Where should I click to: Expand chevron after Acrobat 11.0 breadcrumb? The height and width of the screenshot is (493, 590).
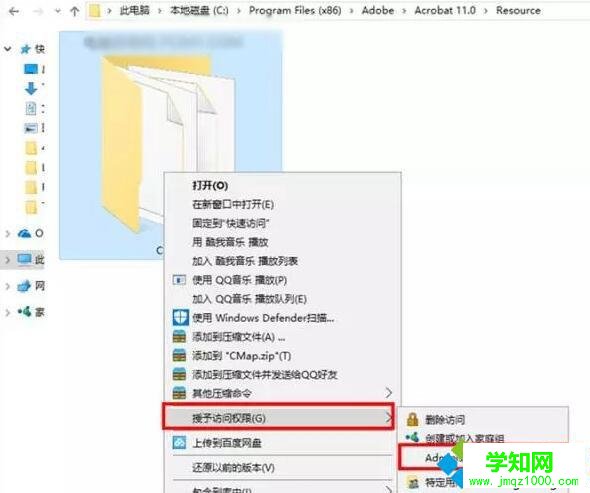[x=486, y=11]
